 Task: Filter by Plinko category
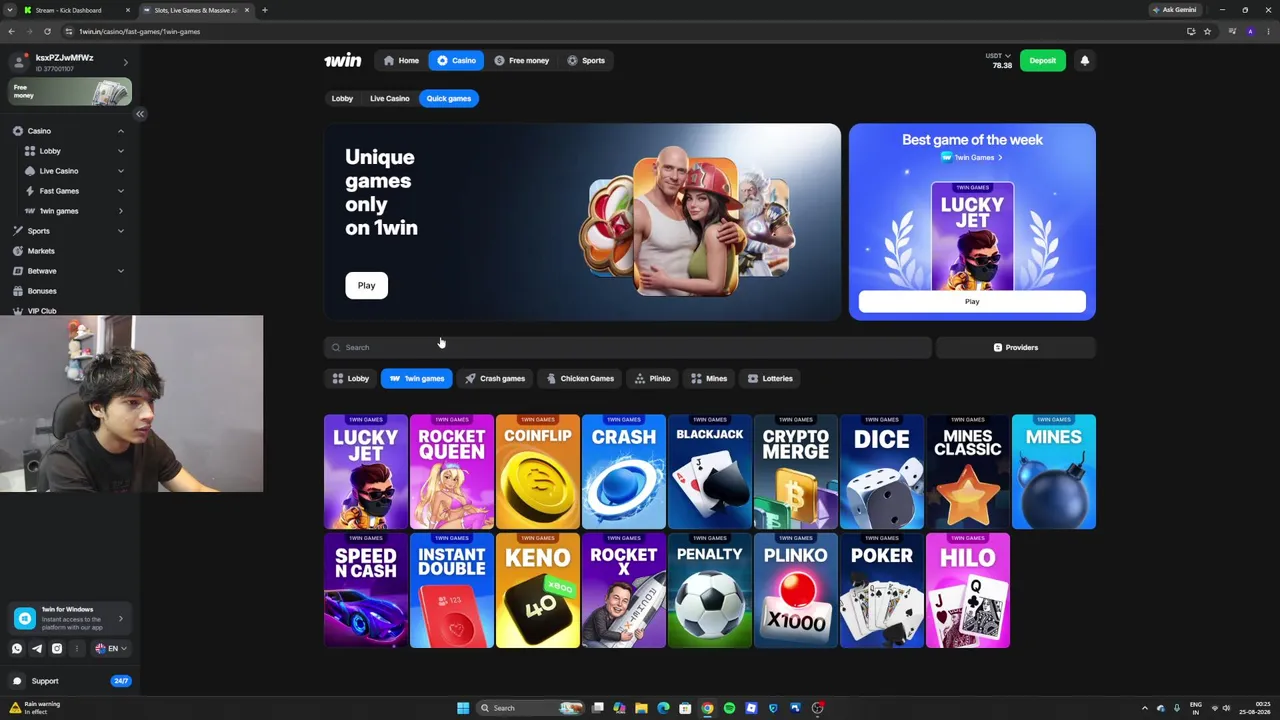click(652, 378)
